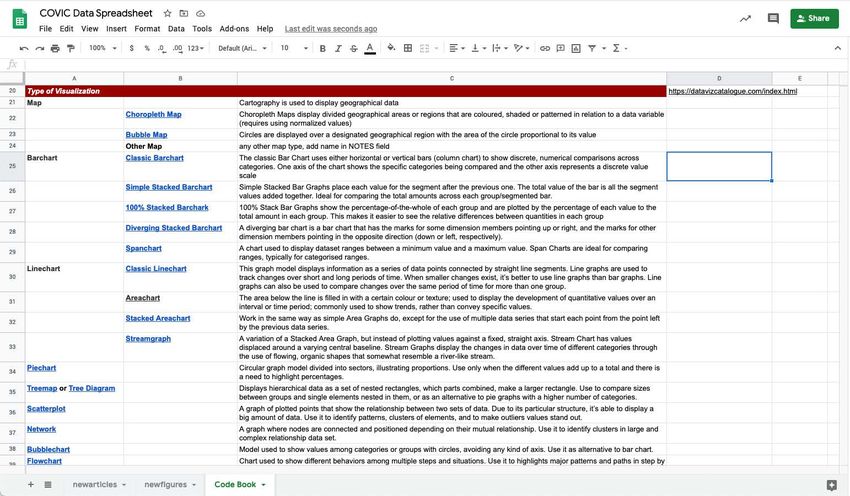The height and width of the screenshot is (496, 850).
Task: Open horizontal align dropdown
Action: pos(457,48)
